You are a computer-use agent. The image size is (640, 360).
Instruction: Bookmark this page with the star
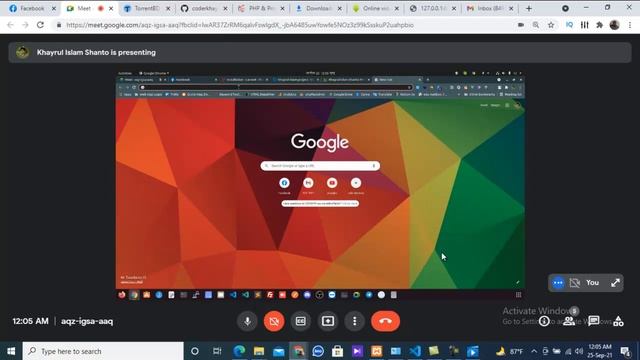[551, 25]
